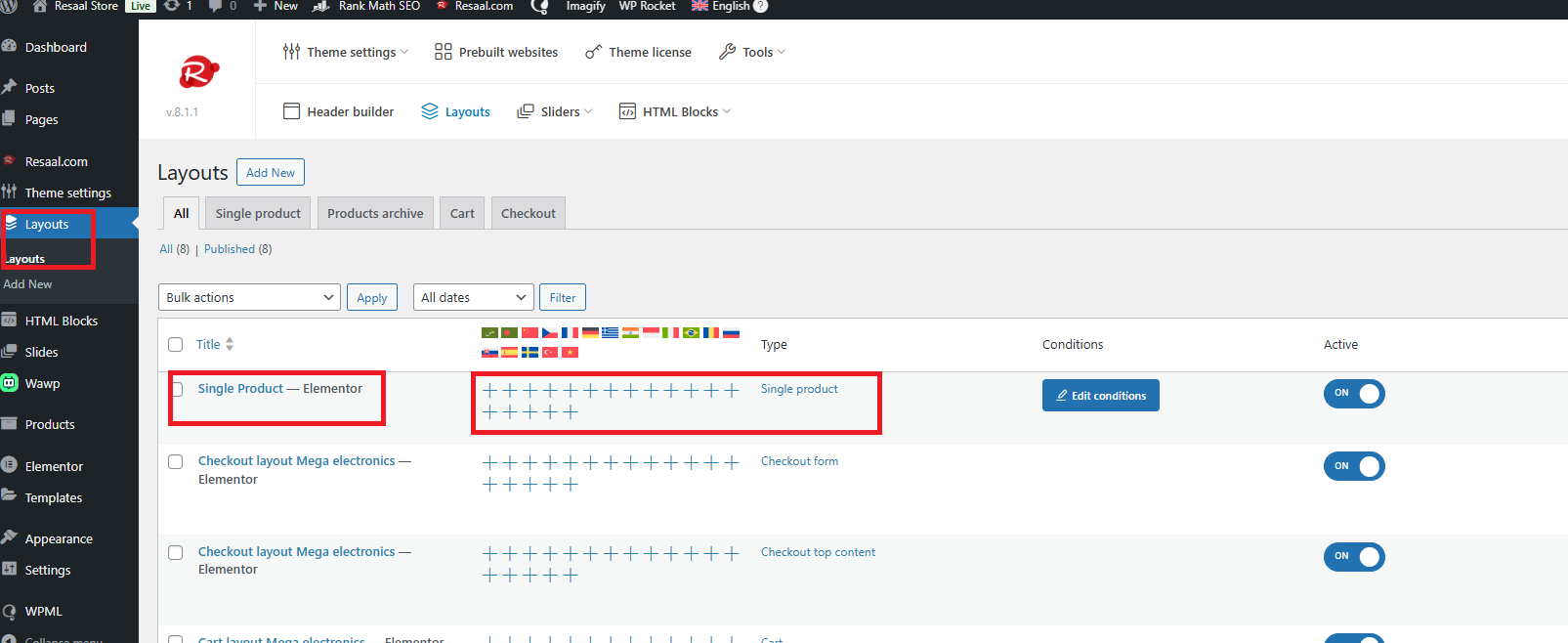Screen dimensions: 1568x643
Task: Open WP Rocket admin bar menu
Action: click(x=647, y=6)
